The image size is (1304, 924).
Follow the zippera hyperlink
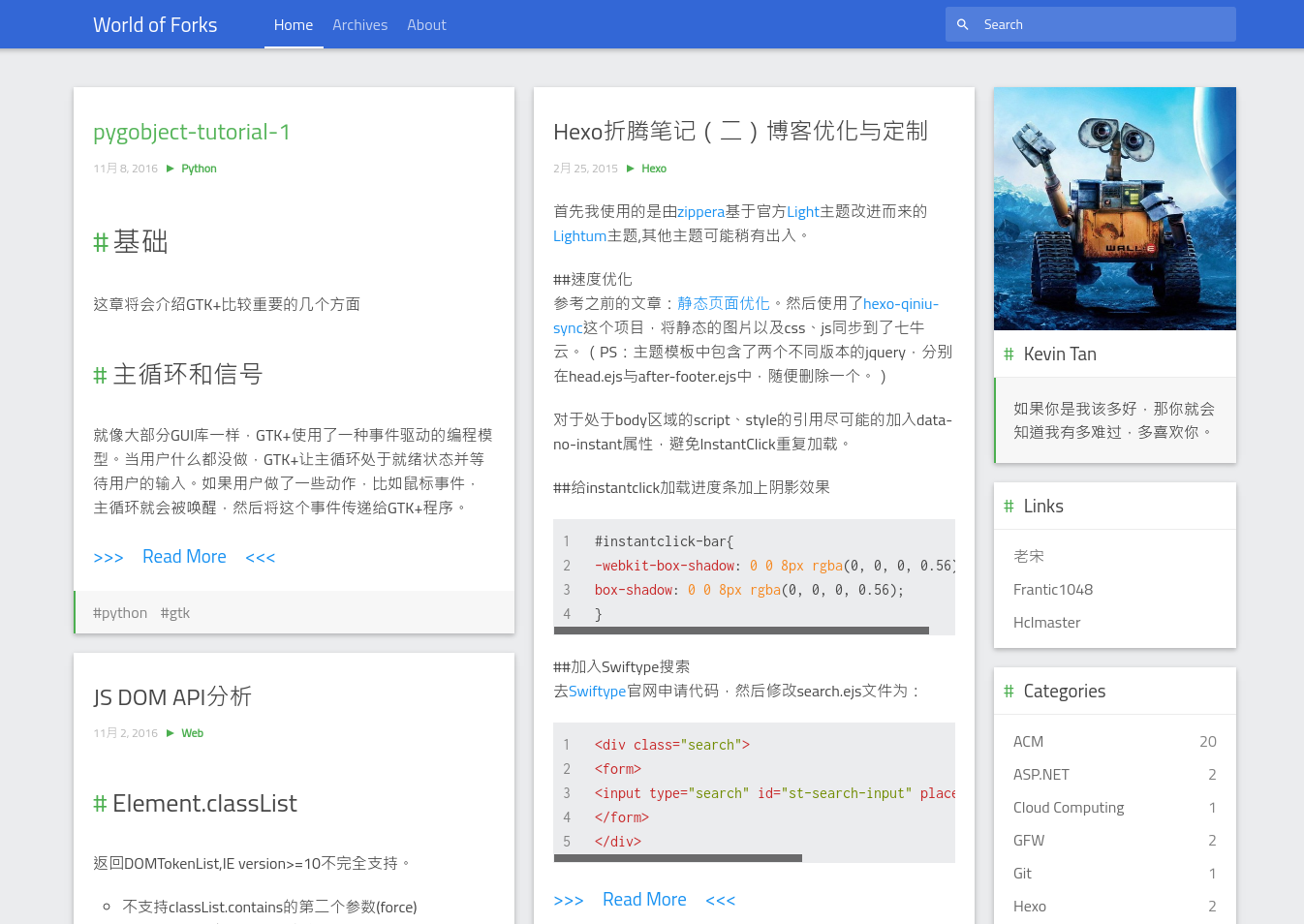pos(700,211)
